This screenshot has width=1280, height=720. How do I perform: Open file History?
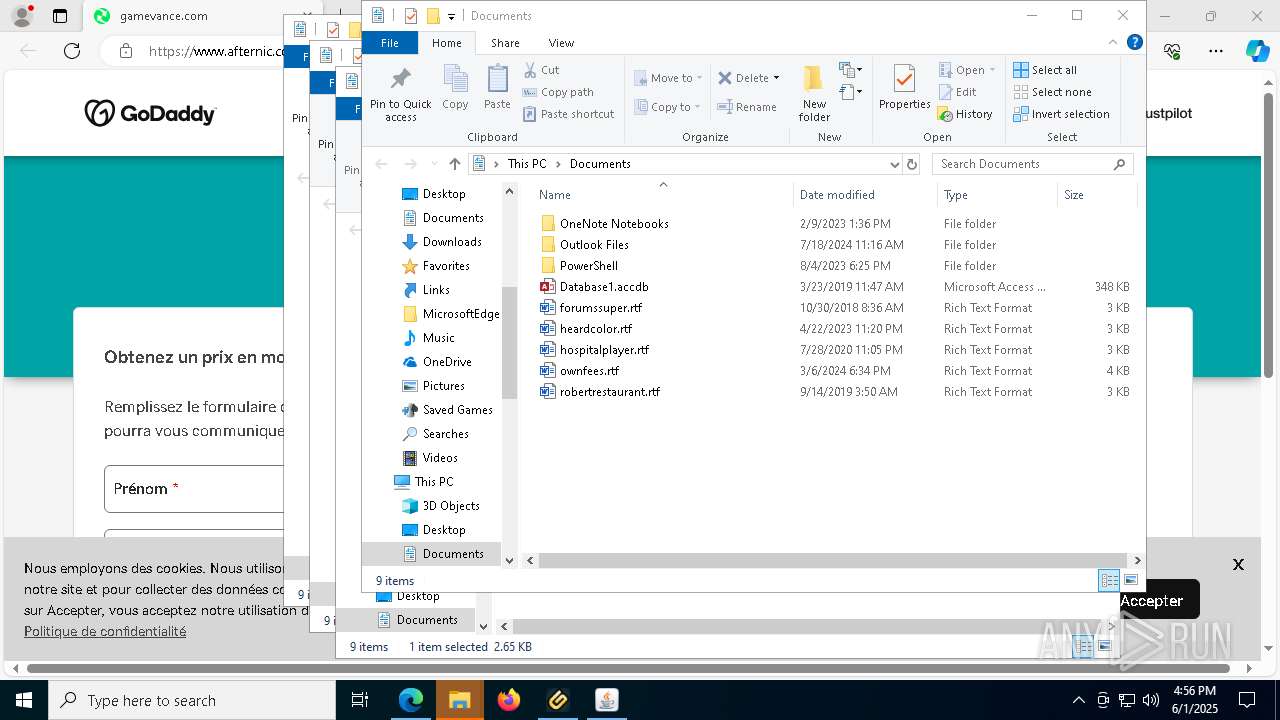pos(965,114)
